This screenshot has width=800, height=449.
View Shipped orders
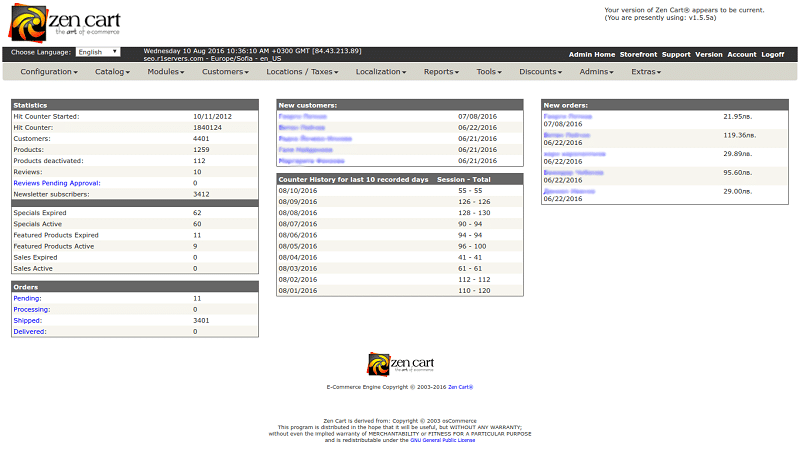click(28, 321)
